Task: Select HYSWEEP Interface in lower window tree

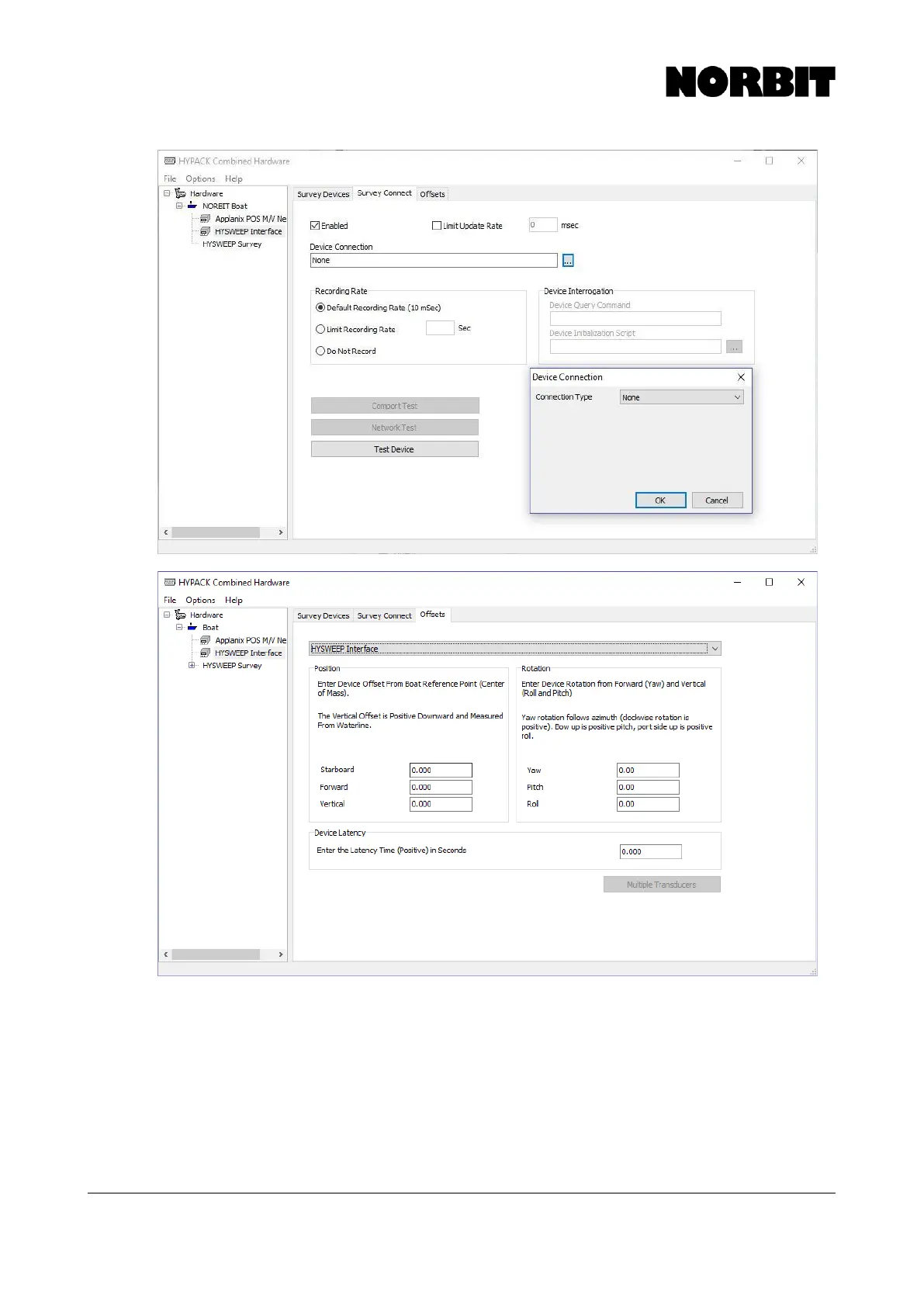Action: tap(248, 653)
